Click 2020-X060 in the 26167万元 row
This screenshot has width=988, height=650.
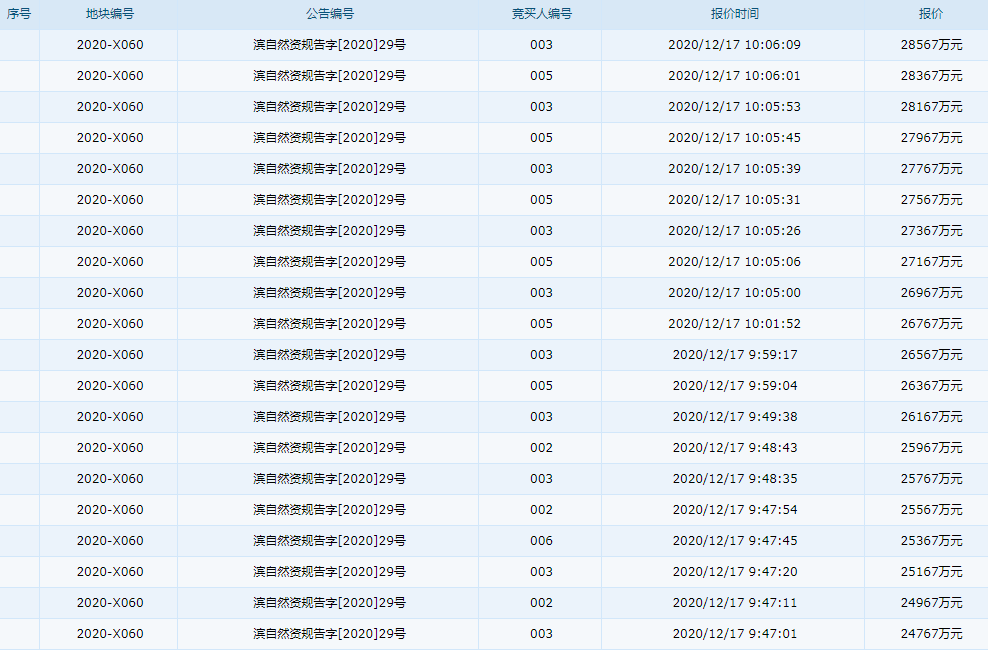110,416
